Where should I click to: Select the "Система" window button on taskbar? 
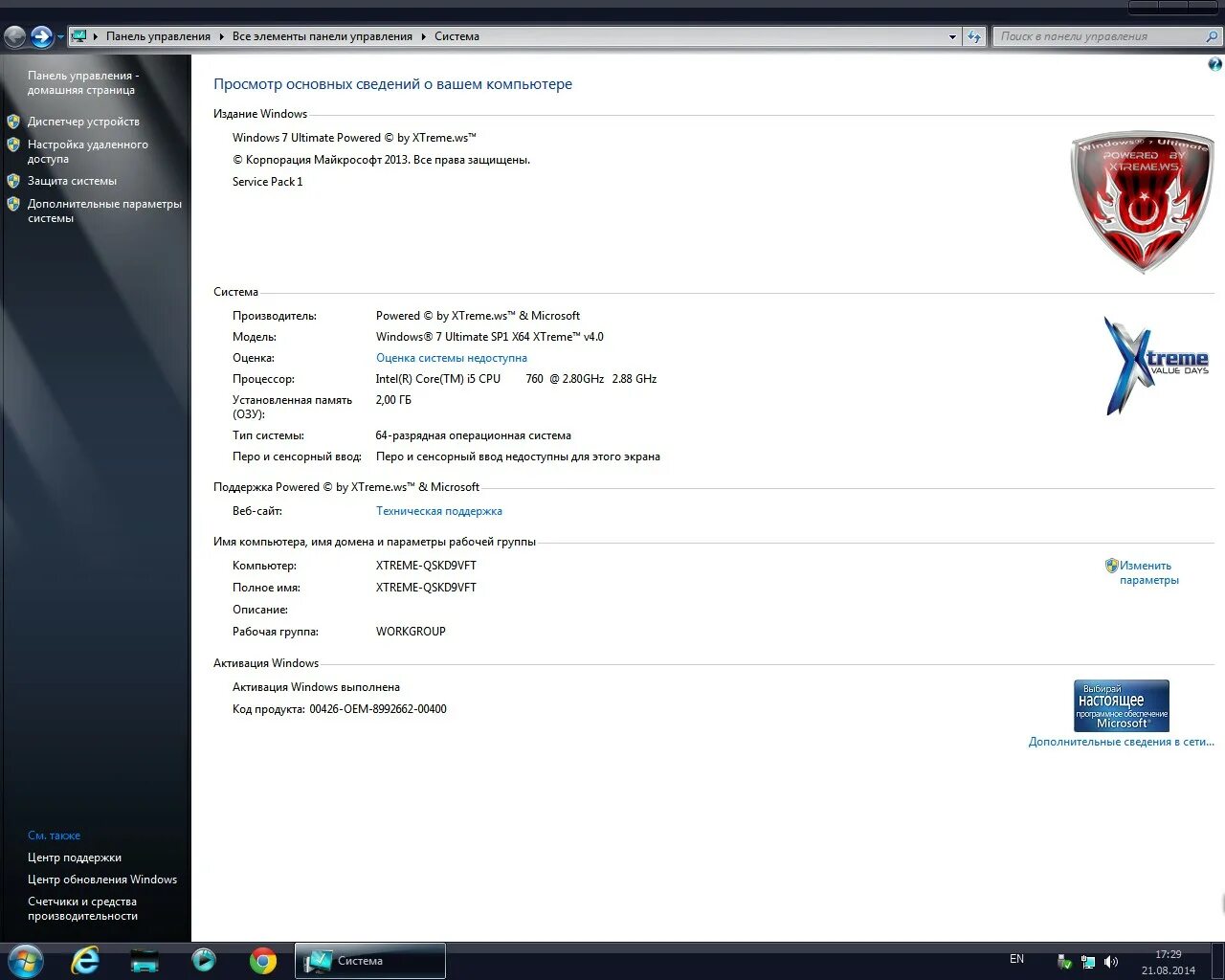tap(368, 960)
